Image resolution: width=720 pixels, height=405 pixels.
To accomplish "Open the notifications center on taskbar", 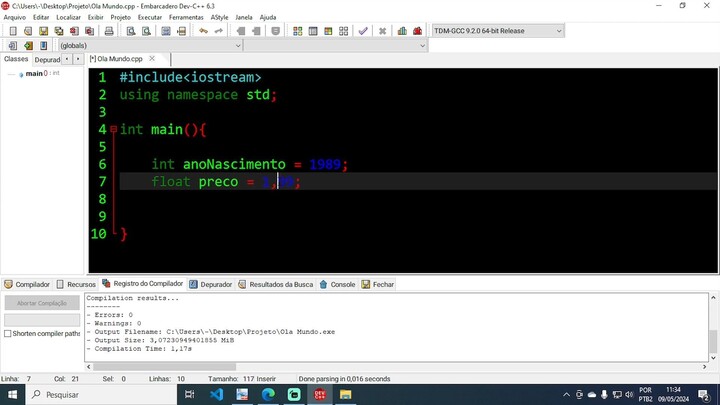I will pyautogui.click(x=703, y=394).
